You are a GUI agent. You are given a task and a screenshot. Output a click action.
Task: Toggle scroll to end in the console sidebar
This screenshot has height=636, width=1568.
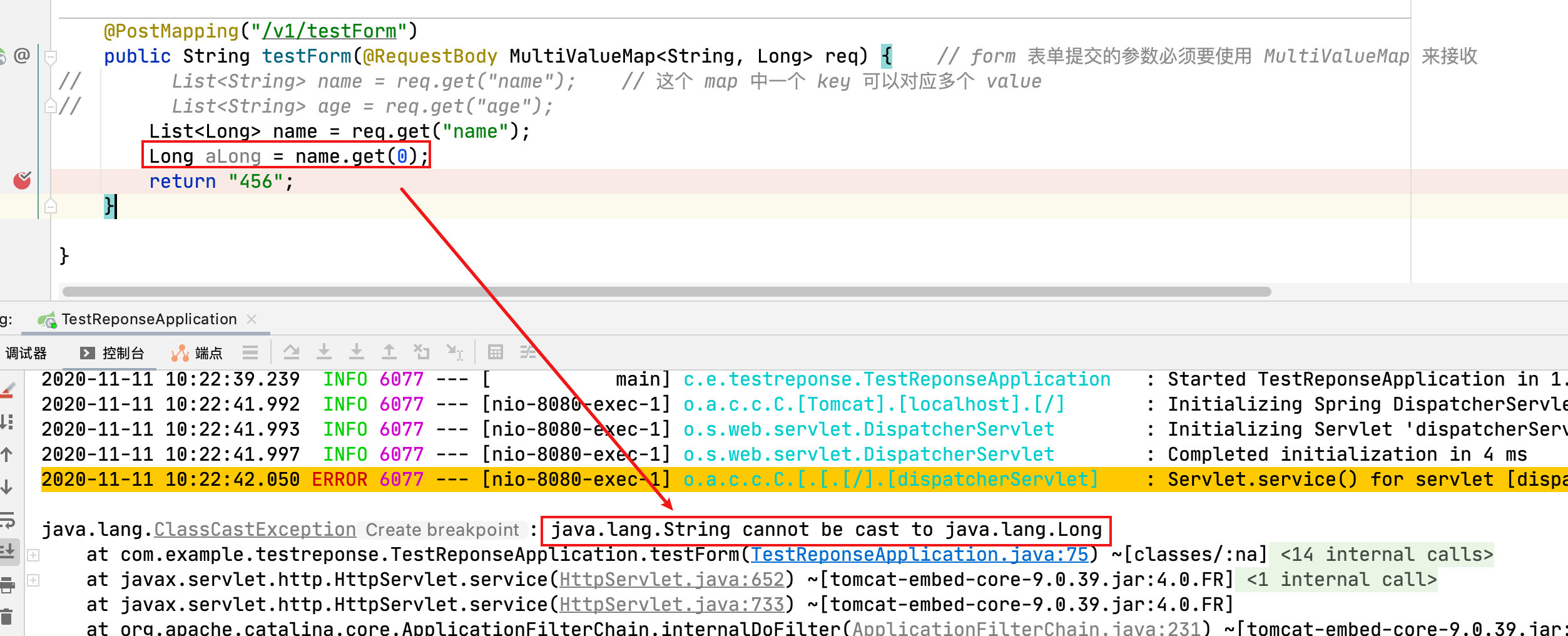tap(8, 552)
